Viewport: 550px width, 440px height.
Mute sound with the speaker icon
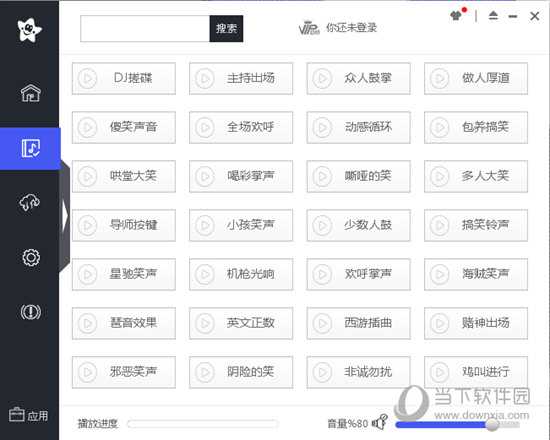(380, 422)
